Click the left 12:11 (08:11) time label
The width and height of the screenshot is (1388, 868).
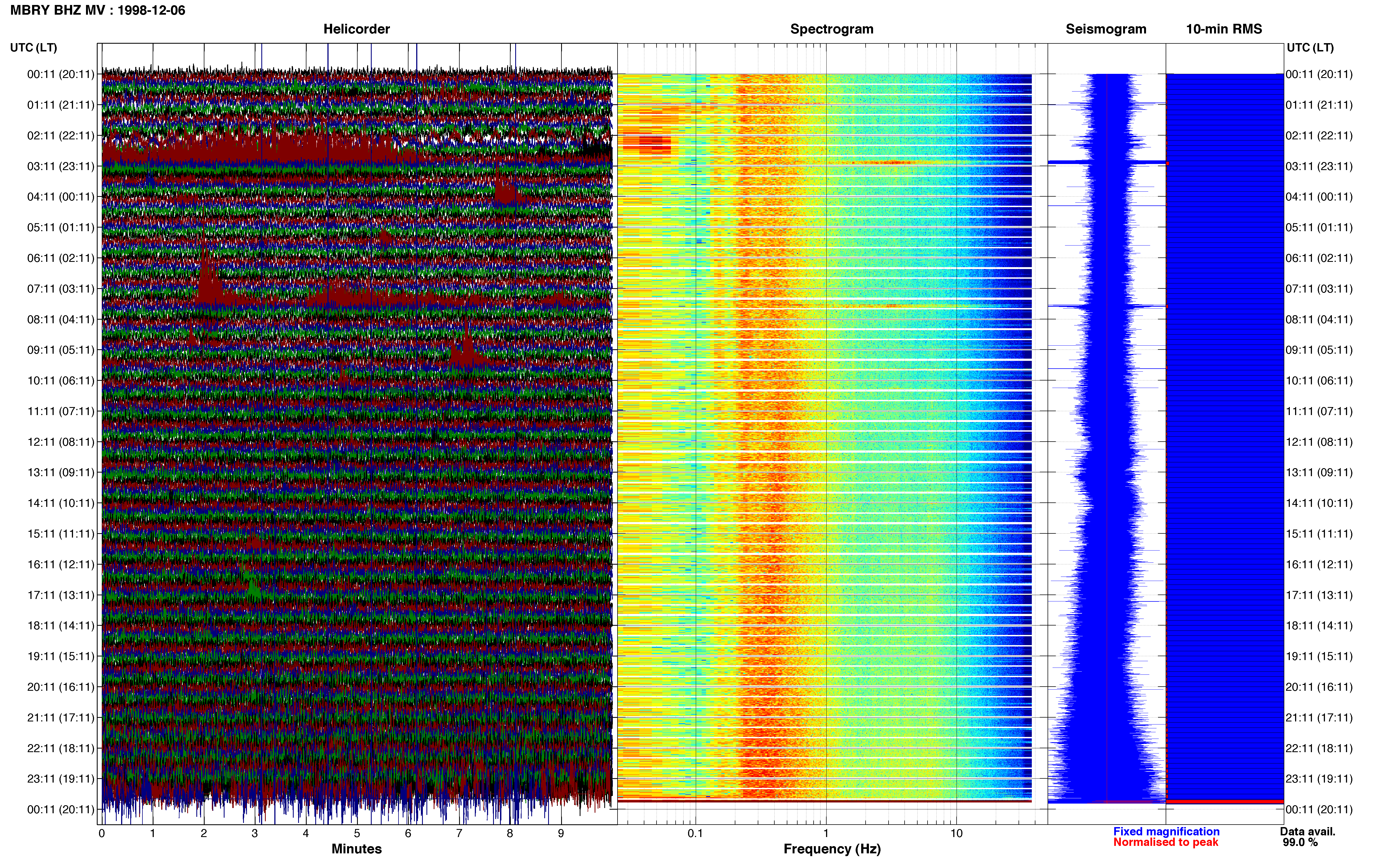61,442
